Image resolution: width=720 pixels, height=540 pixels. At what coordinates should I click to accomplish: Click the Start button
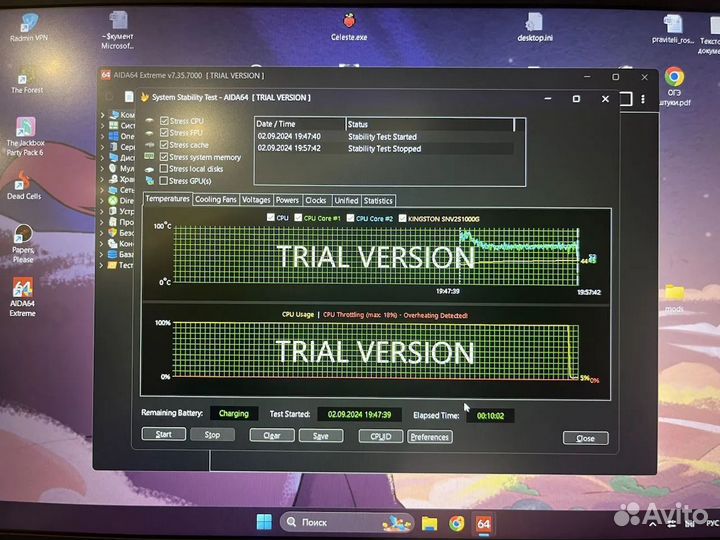click(163, 434)
